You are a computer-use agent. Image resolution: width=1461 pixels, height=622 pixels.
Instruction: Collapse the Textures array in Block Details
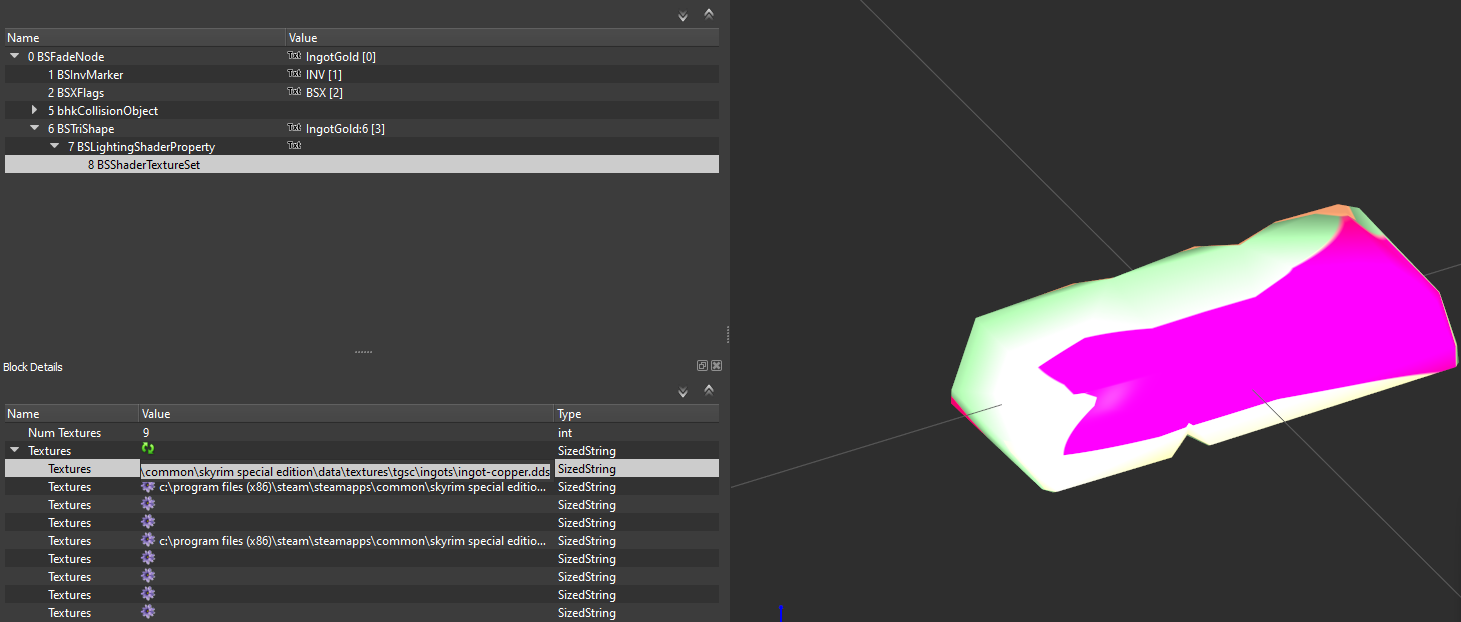[15, 451]
